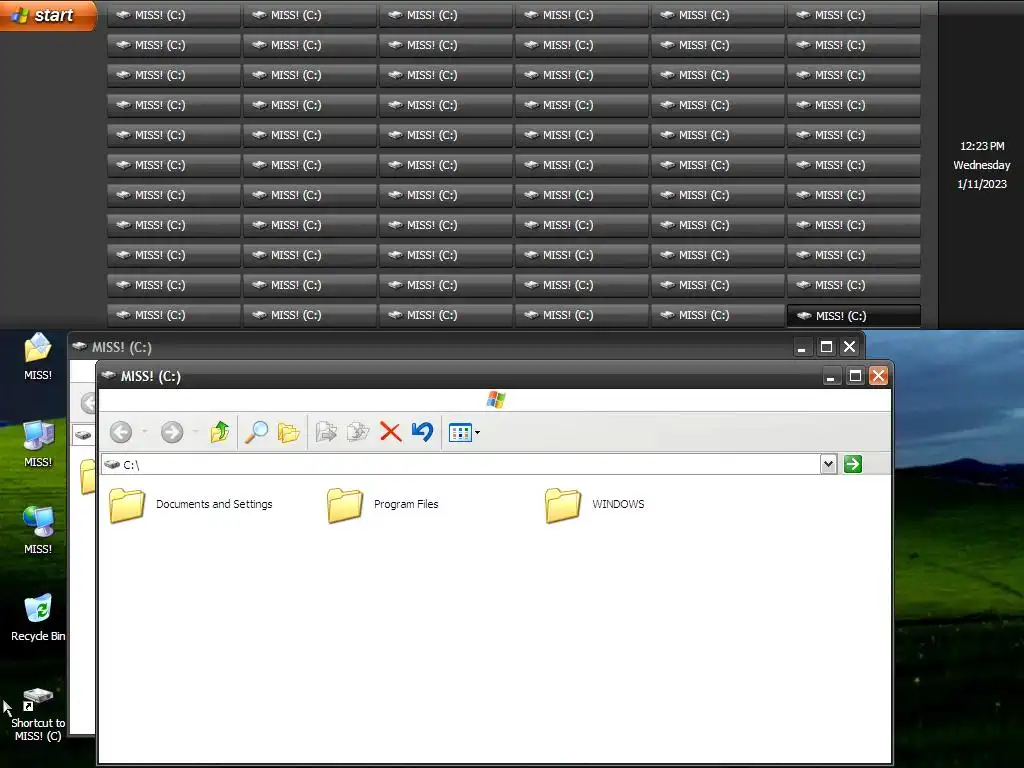
Task: Open the Back history dropdown arrow
Action: coord(144,432)
